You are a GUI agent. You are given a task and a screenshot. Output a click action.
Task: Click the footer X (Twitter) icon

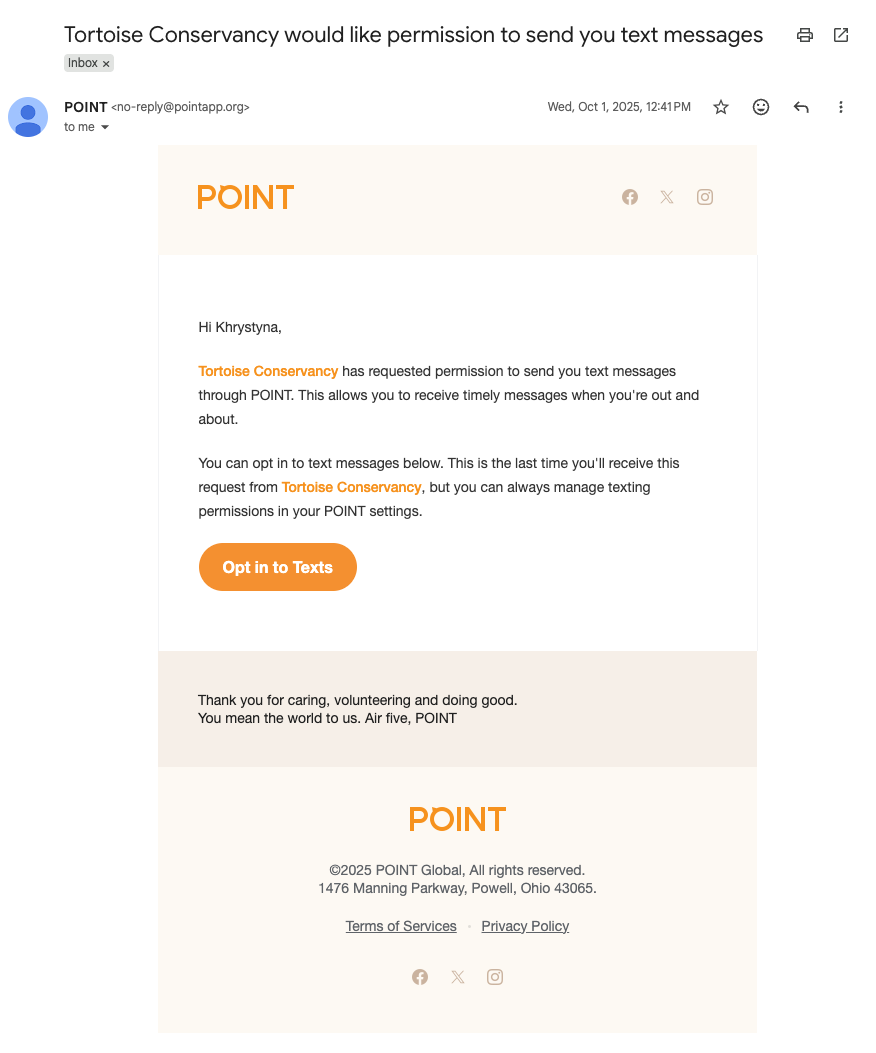click(x=458, y=977)
